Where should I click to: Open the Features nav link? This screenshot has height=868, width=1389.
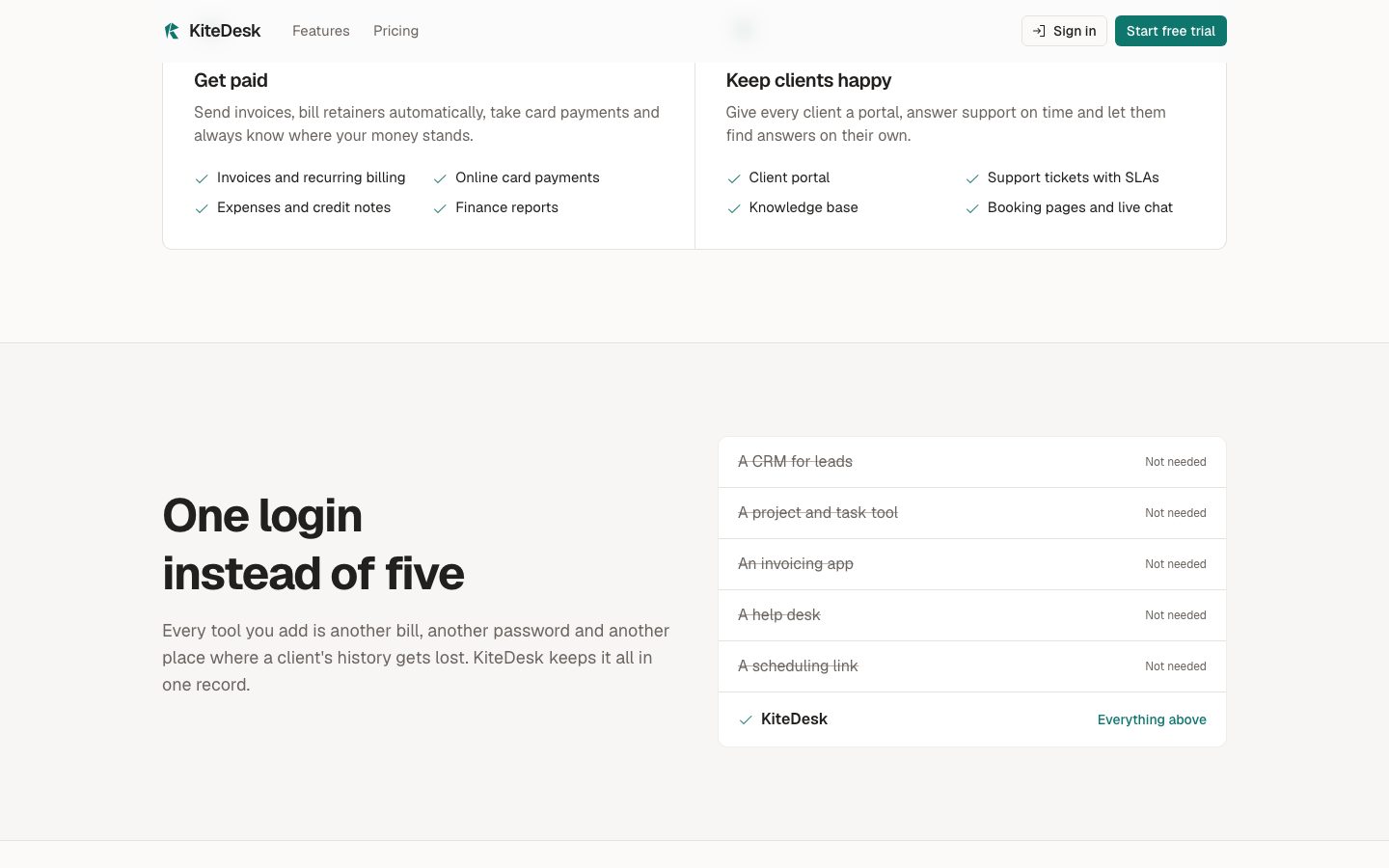pos(321,31)
